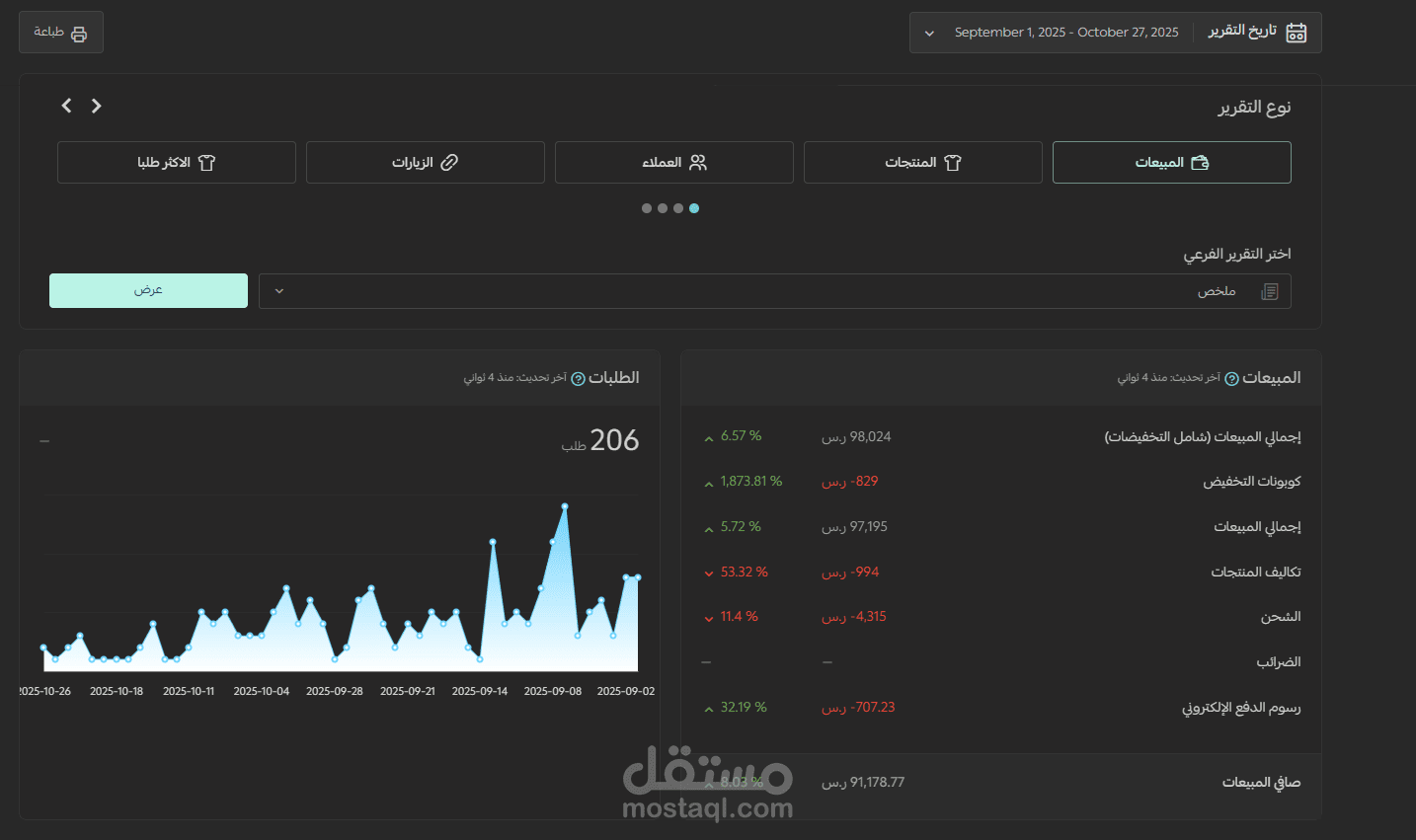
Task: Click the صافي المبيعات row label
Action: click(x=1262, y=783)
